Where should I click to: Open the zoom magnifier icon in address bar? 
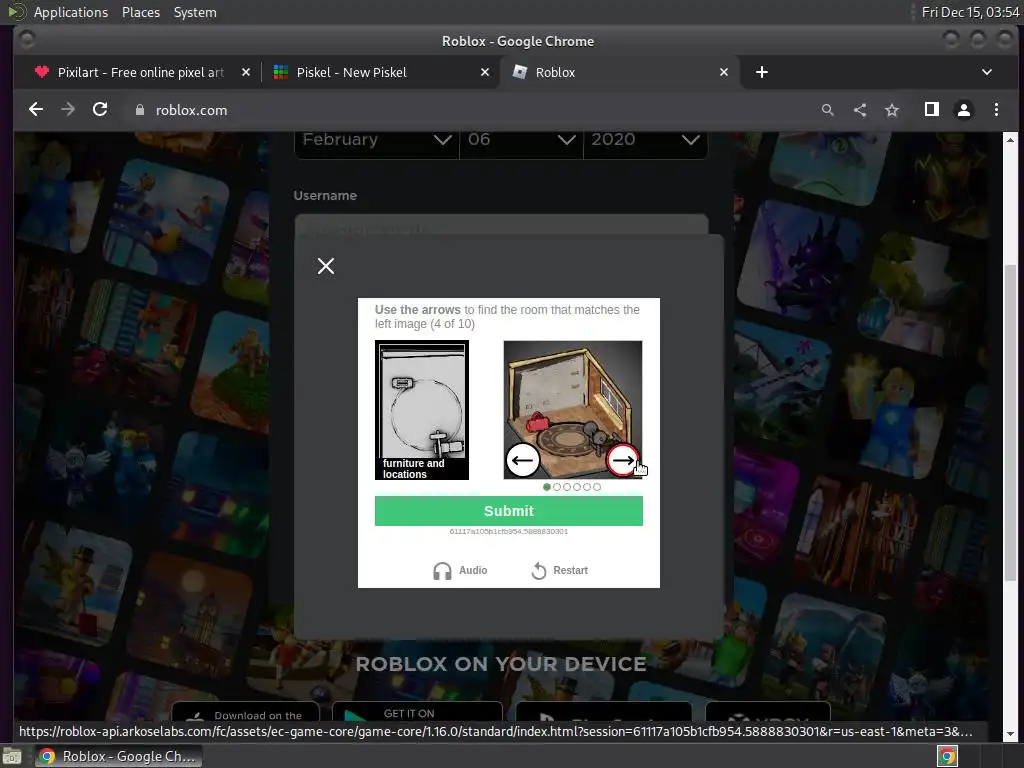coord(827,110)
